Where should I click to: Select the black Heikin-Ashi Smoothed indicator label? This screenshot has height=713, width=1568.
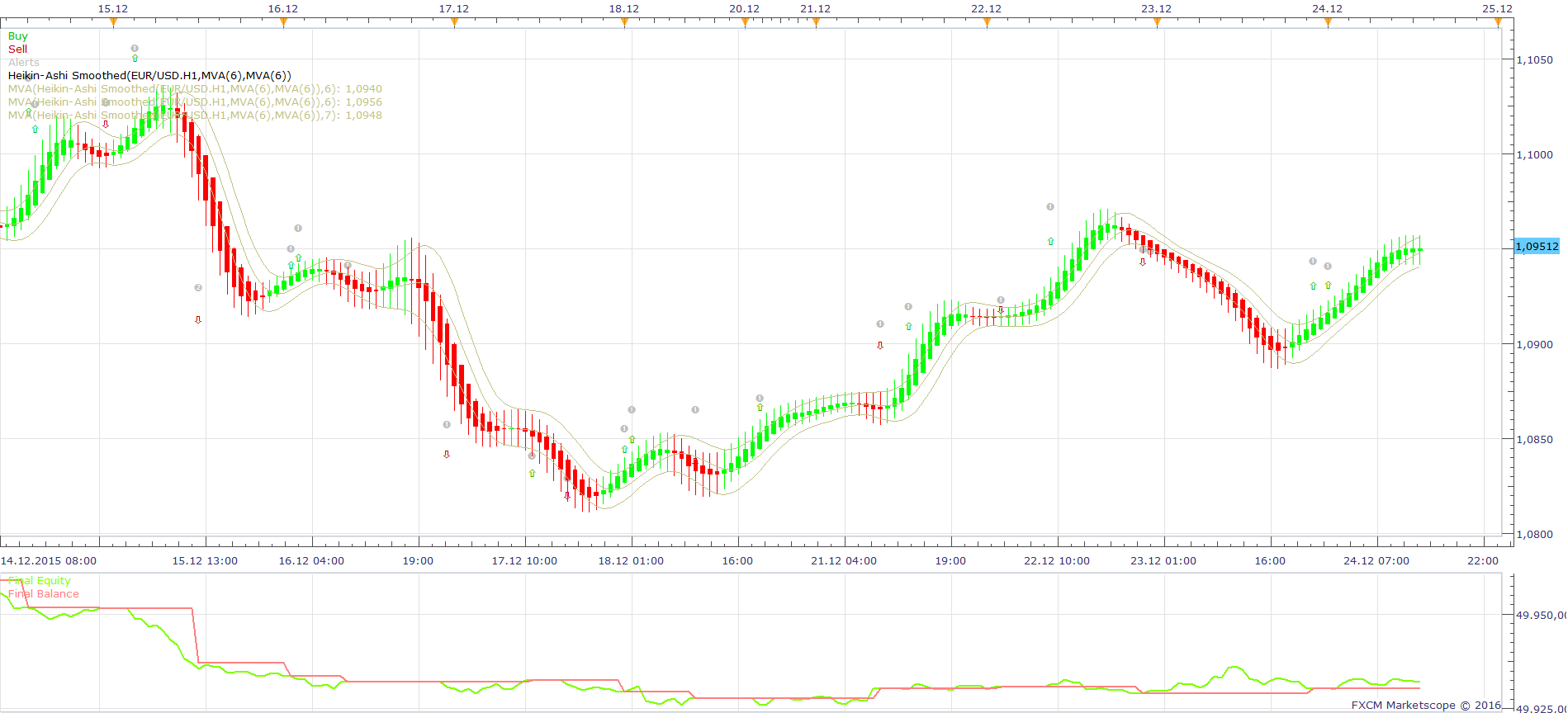(x=149, y=76)
